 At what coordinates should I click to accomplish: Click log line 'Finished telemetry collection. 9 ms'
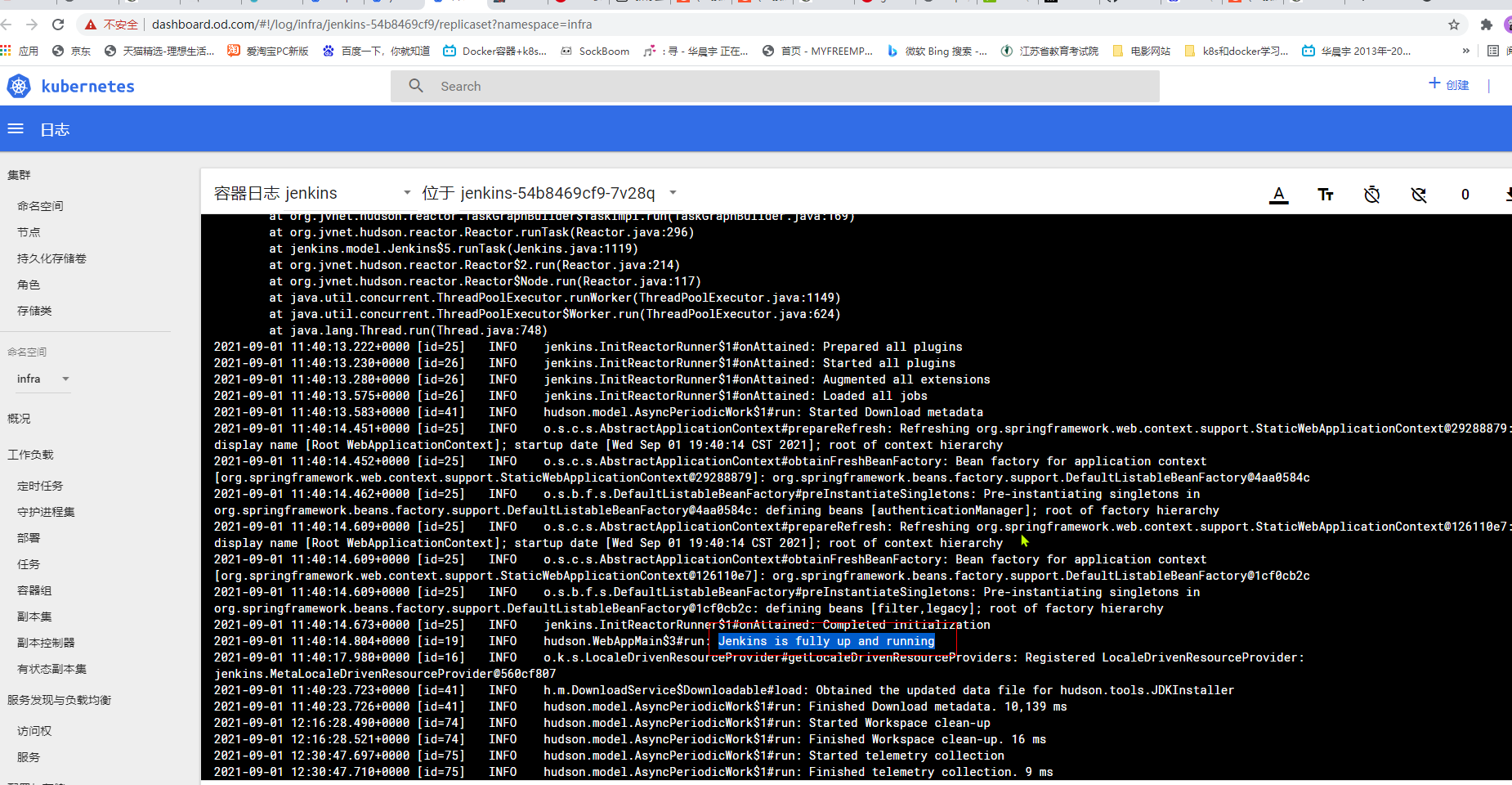click(x=931, y=772)
